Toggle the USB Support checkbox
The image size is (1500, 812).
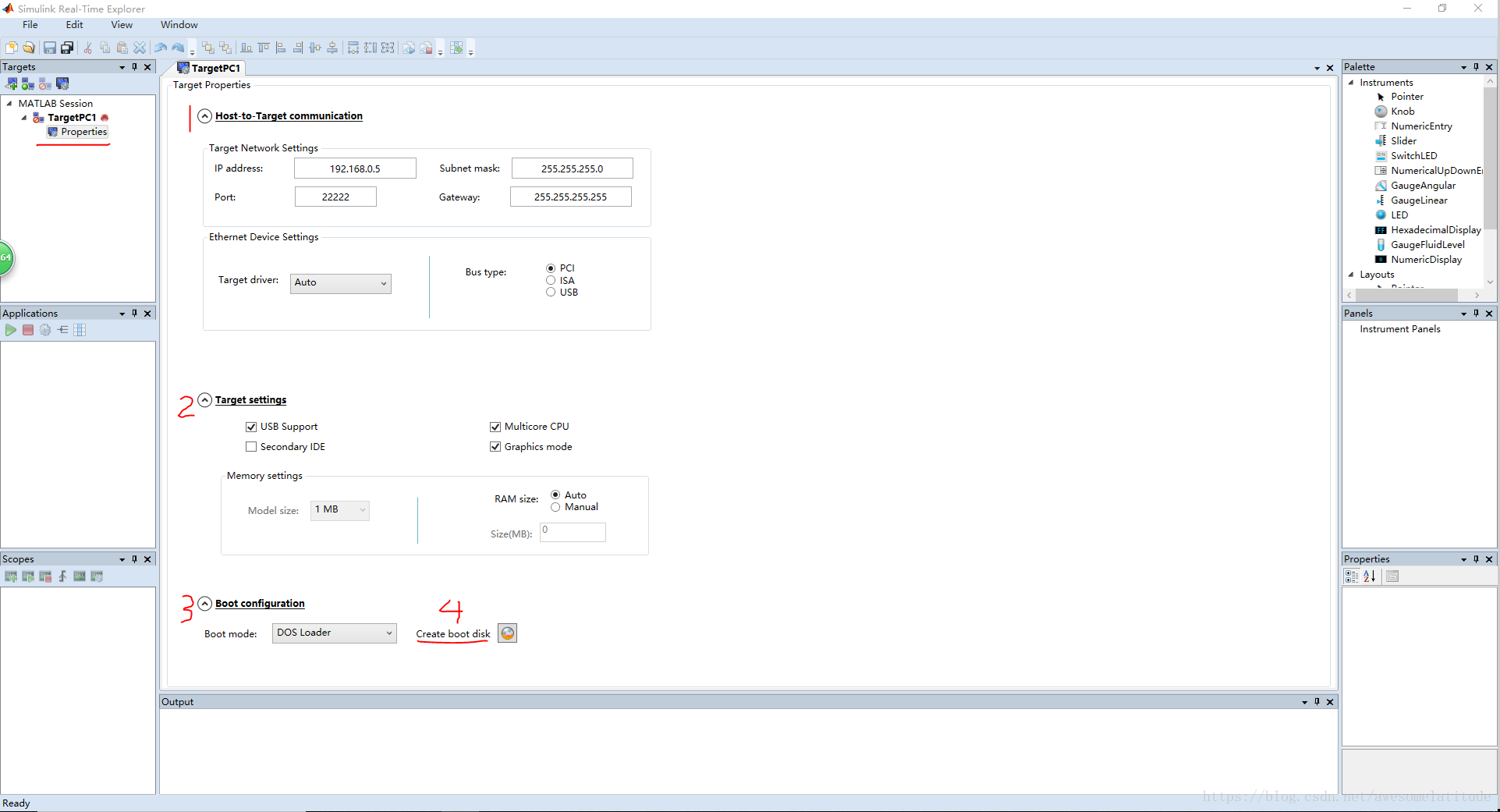pos(251,427)
